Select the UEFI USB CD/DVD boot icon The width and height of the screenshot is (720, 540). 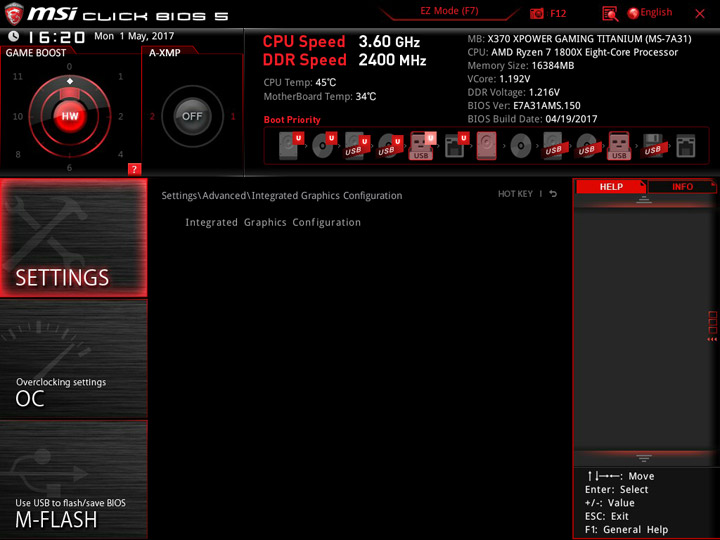(x=390, y=146)
